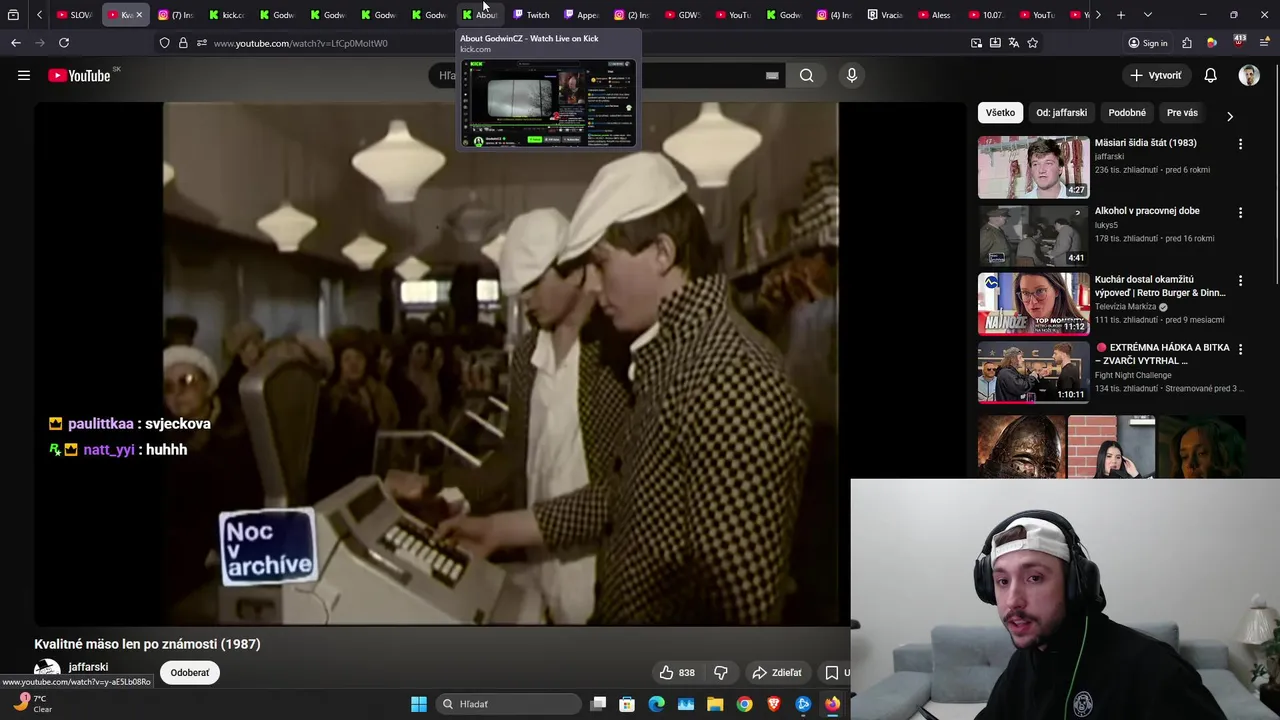Click the 'Vytvoriť' create button
This screenshot has height=720, width=1280.
pyautogui.click(x=1156, y=75)
